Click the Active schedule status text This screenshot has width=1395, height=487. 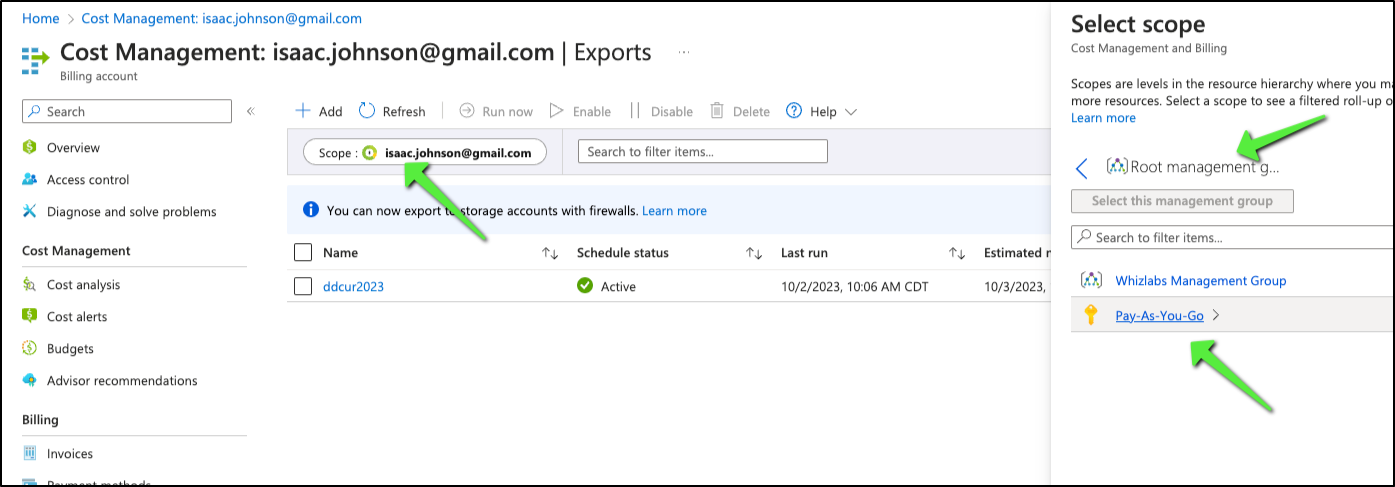click(618, 287)
